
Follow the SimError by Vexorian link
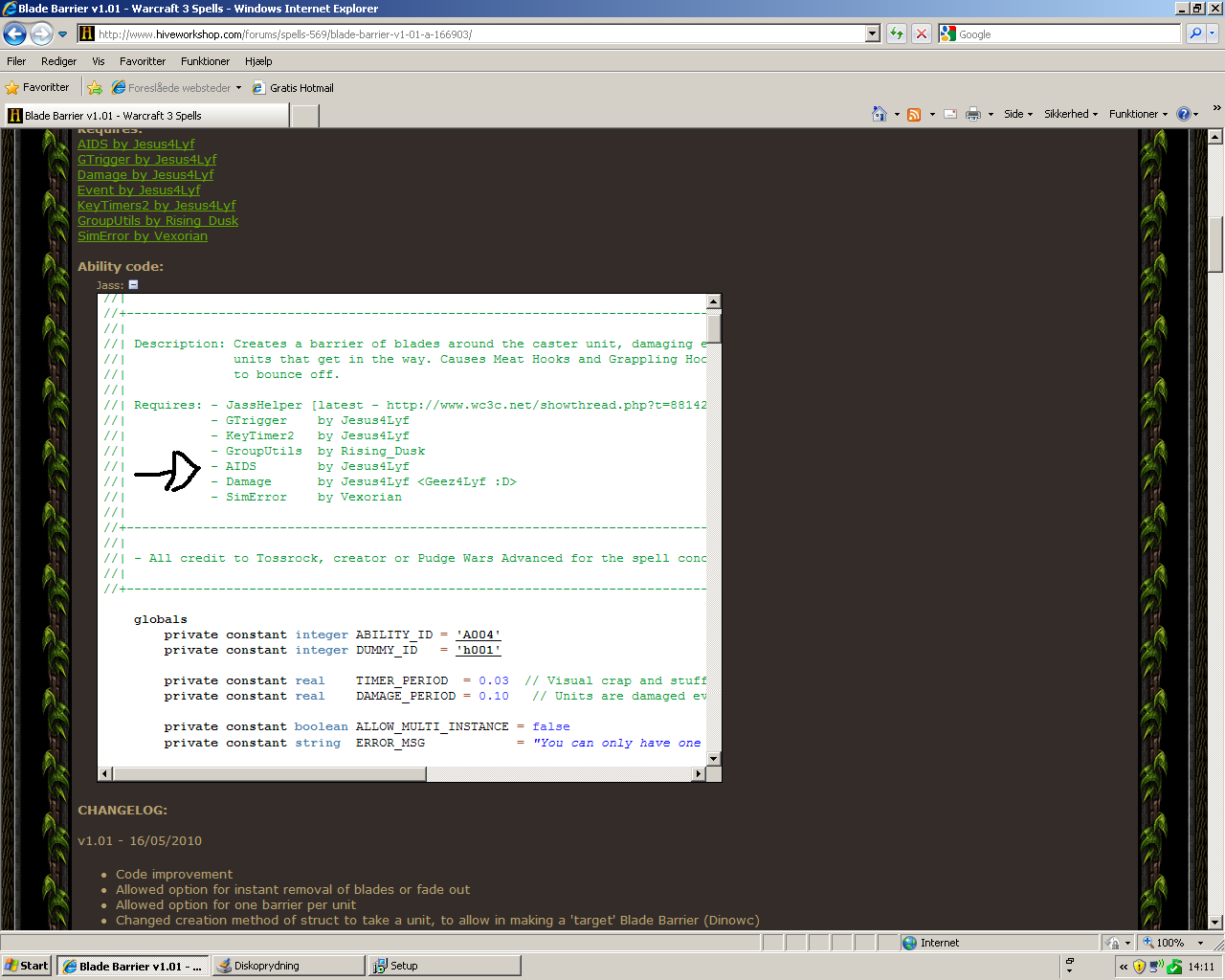click(143, 235)
